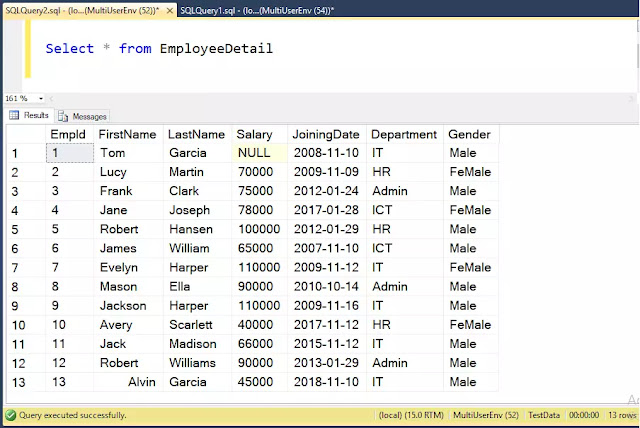Open the 161 % zoom dropdown
Viewport: 640px width, 428px height.
coord(41,98)
